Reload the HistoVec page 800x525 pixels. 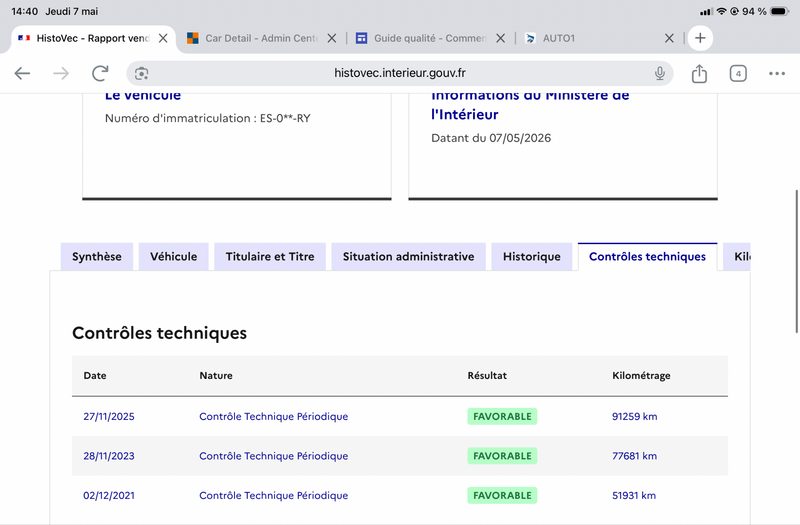pyautogui.click(x=100, y=73)
